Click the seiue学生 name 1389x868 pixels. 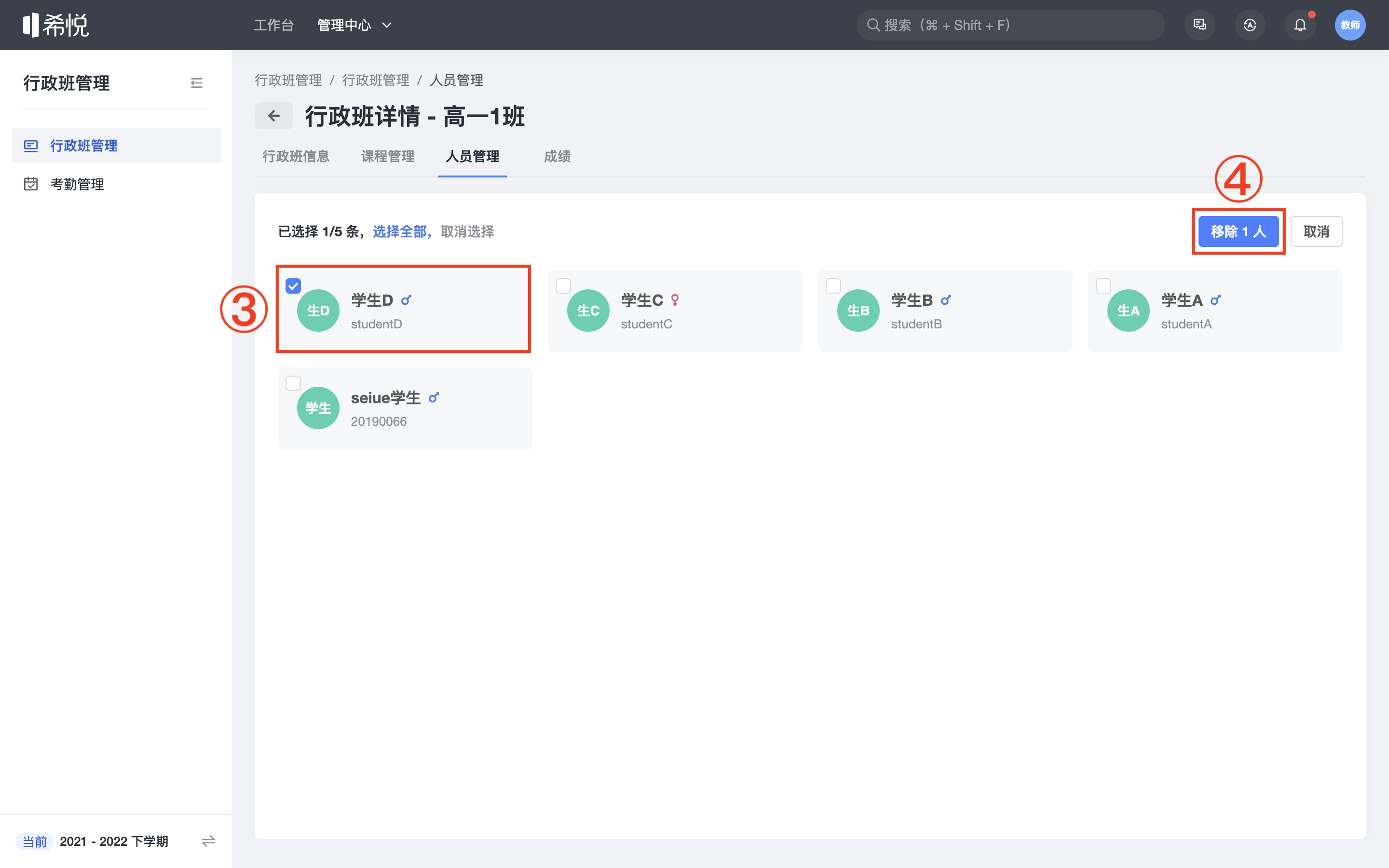click(x=386, y=398)
